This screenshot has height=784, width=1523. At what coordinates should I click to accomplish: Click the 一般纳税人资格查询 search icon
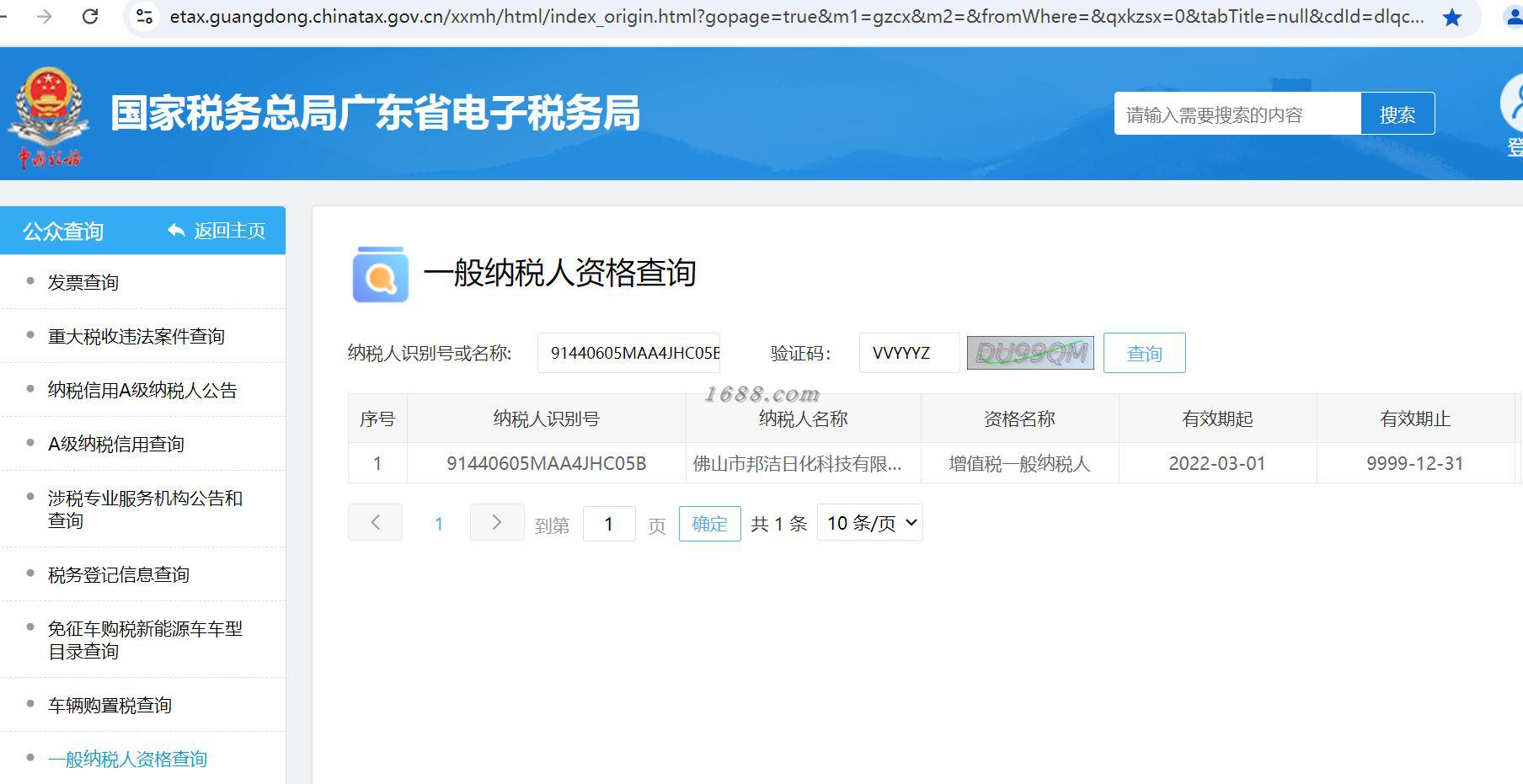pos(380,275)
